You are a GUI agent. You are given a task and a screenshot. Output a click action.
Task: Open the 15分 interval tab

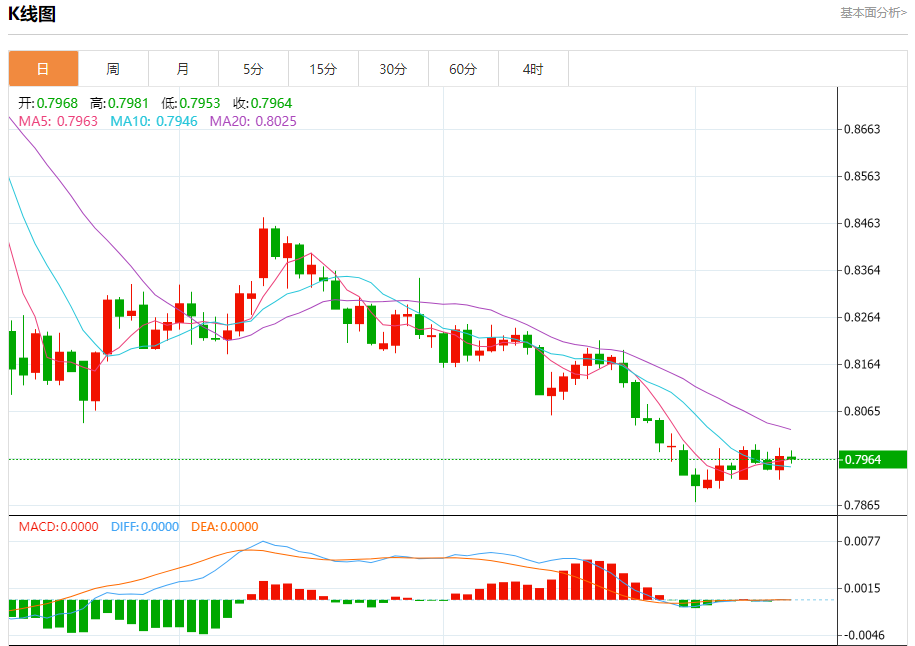point(323,69)
